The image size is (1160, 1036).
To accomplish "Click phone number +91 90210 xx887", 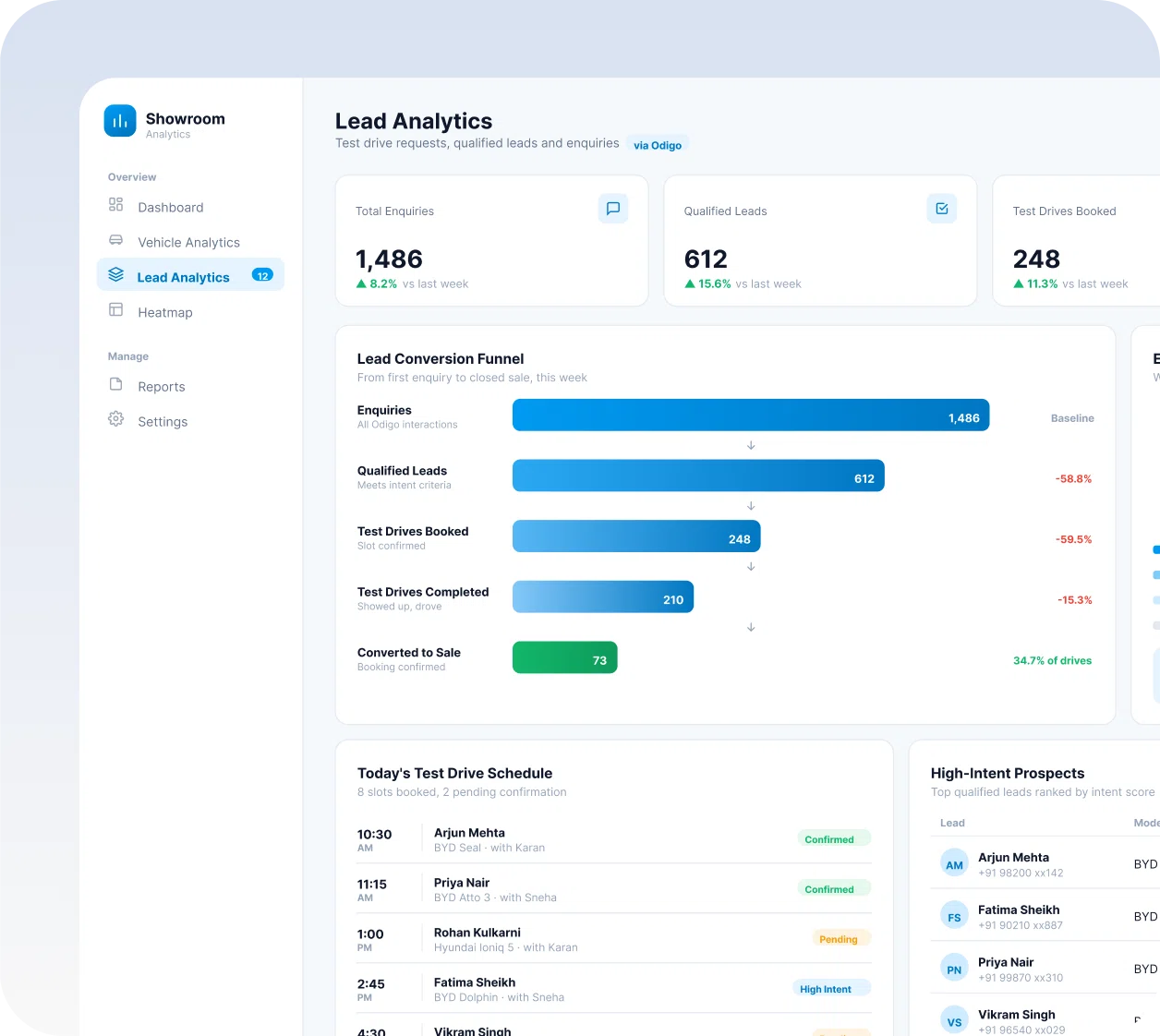I will click(1021, 925).
